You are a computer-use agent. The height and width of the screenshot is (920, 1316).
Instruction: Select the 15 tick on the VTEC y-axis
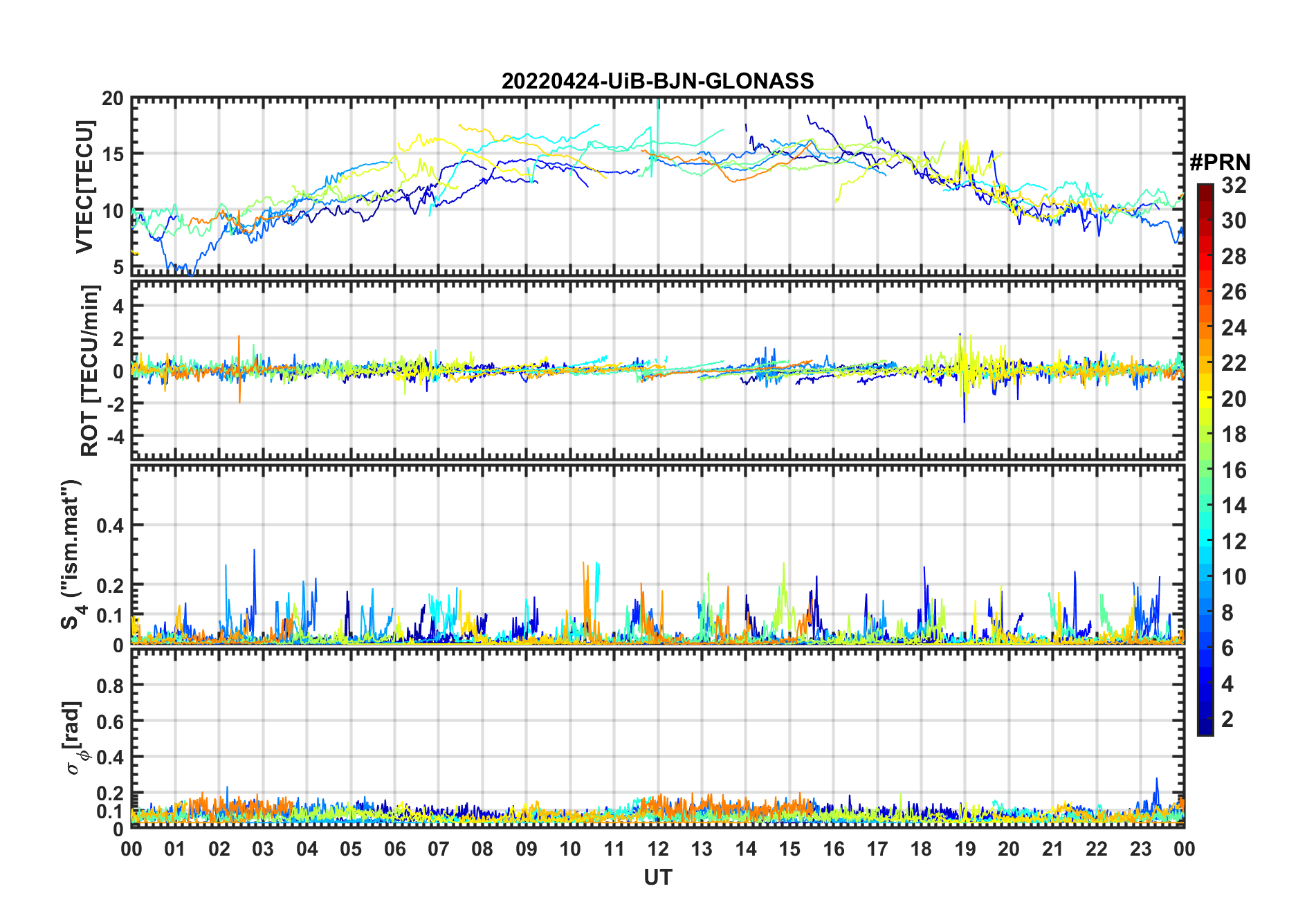tap(113, 154)
